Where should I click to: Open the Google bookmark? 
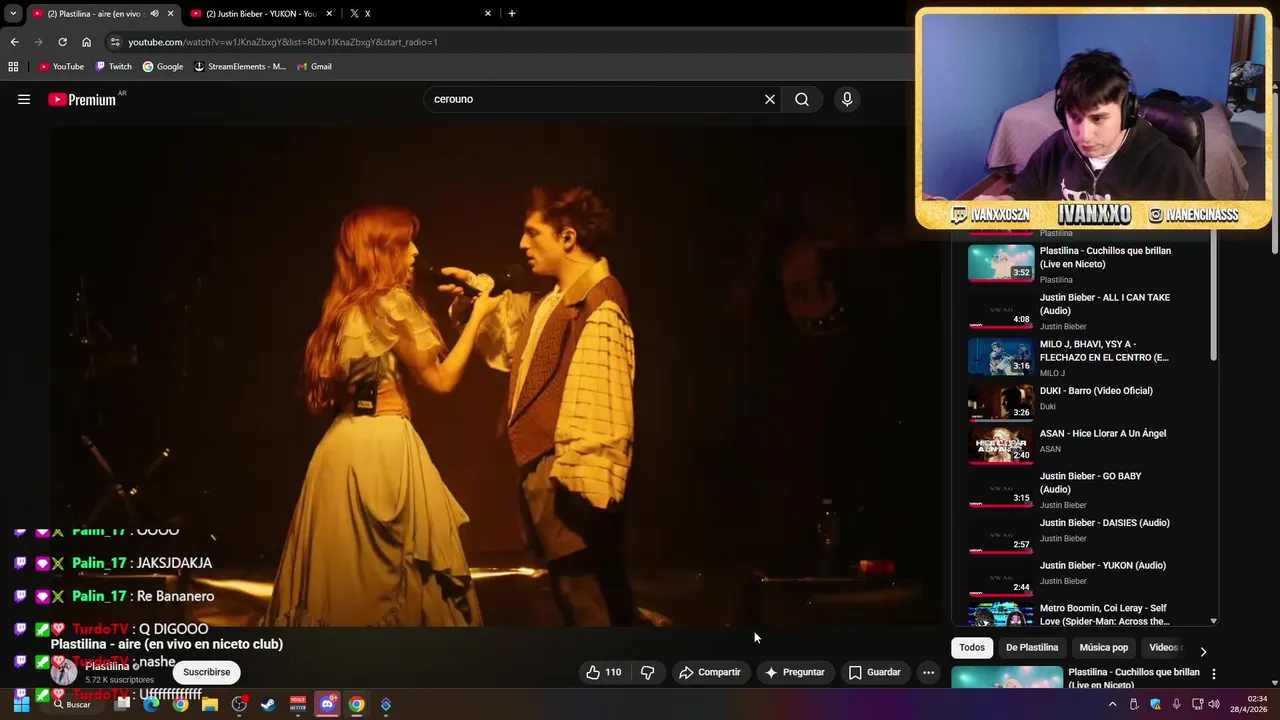pos(163,66)
